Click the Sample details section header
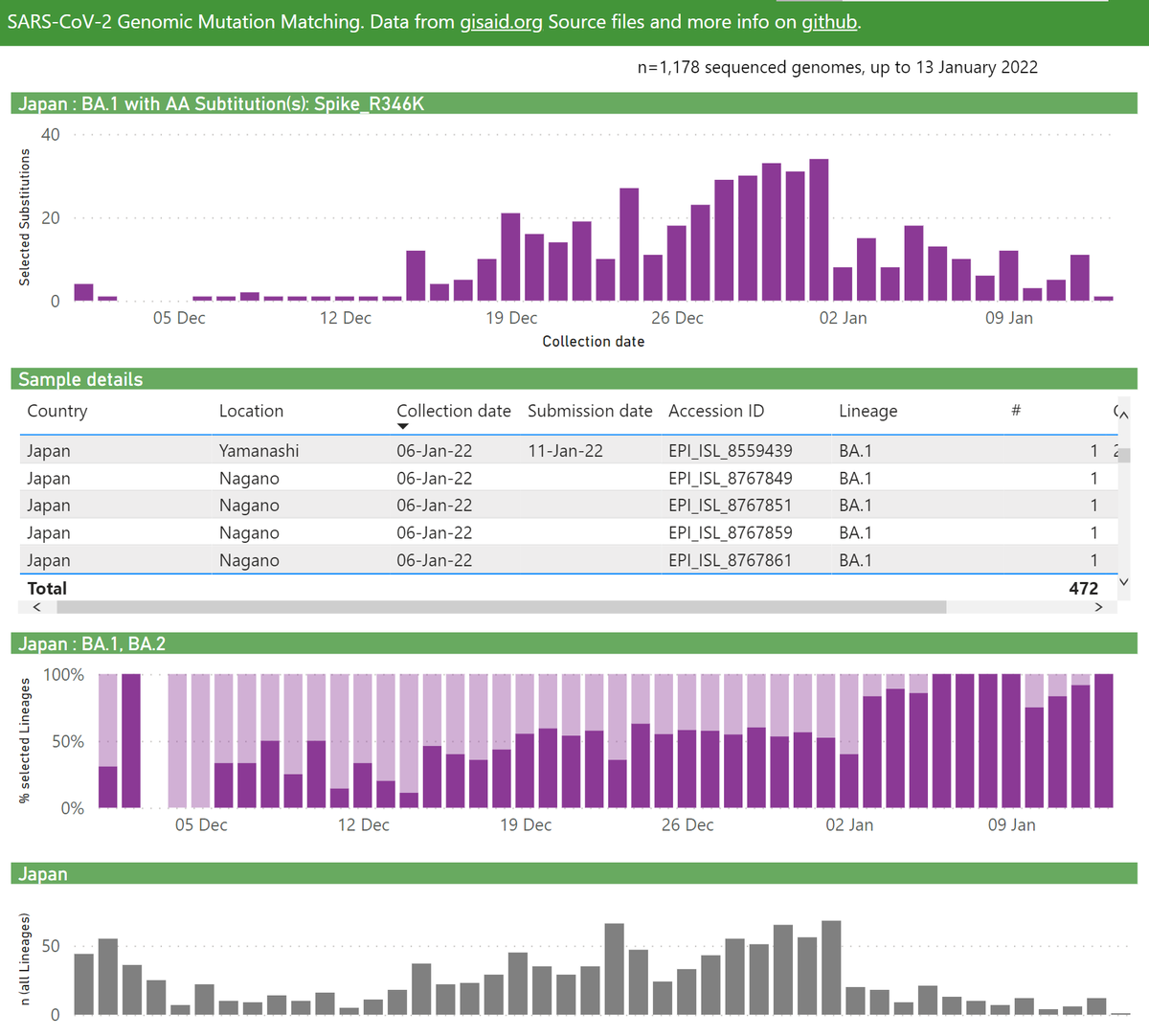This screenshot has height=1036, width=1149. (574, 379)
